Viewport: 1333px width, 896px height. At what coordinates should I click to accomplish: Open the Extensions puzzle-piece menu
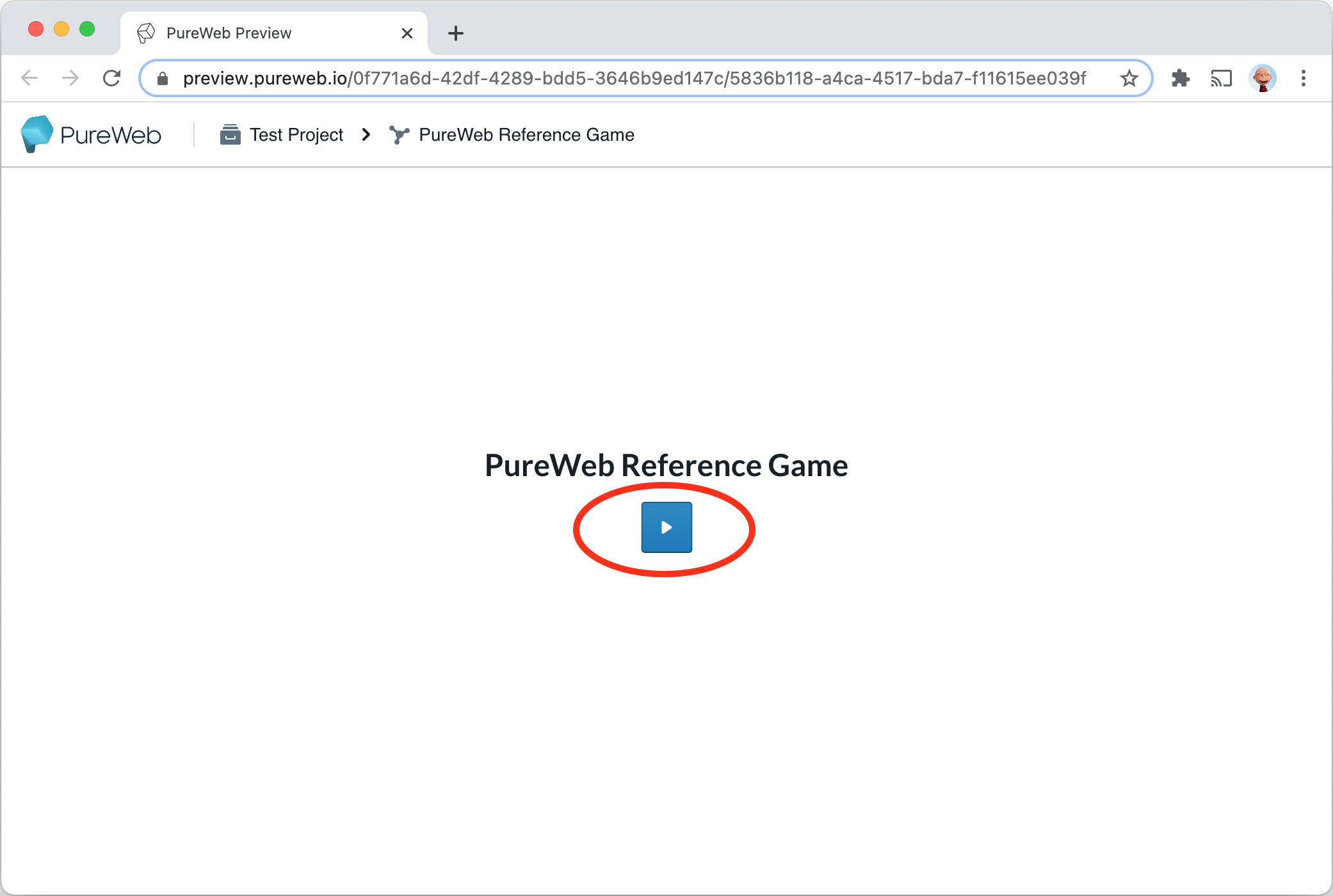[x=1180, y=78]
